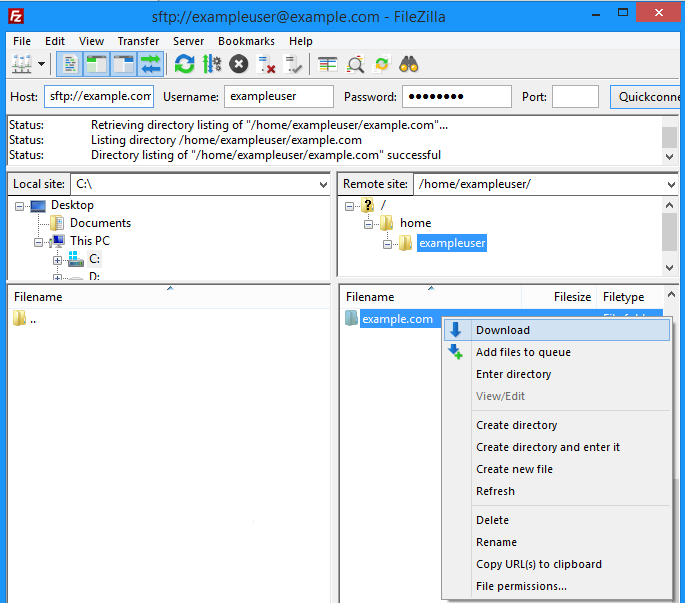This screenshot has width=685, height=603.
Task: Select home folder in remote tree
Action: click(415, 223)
